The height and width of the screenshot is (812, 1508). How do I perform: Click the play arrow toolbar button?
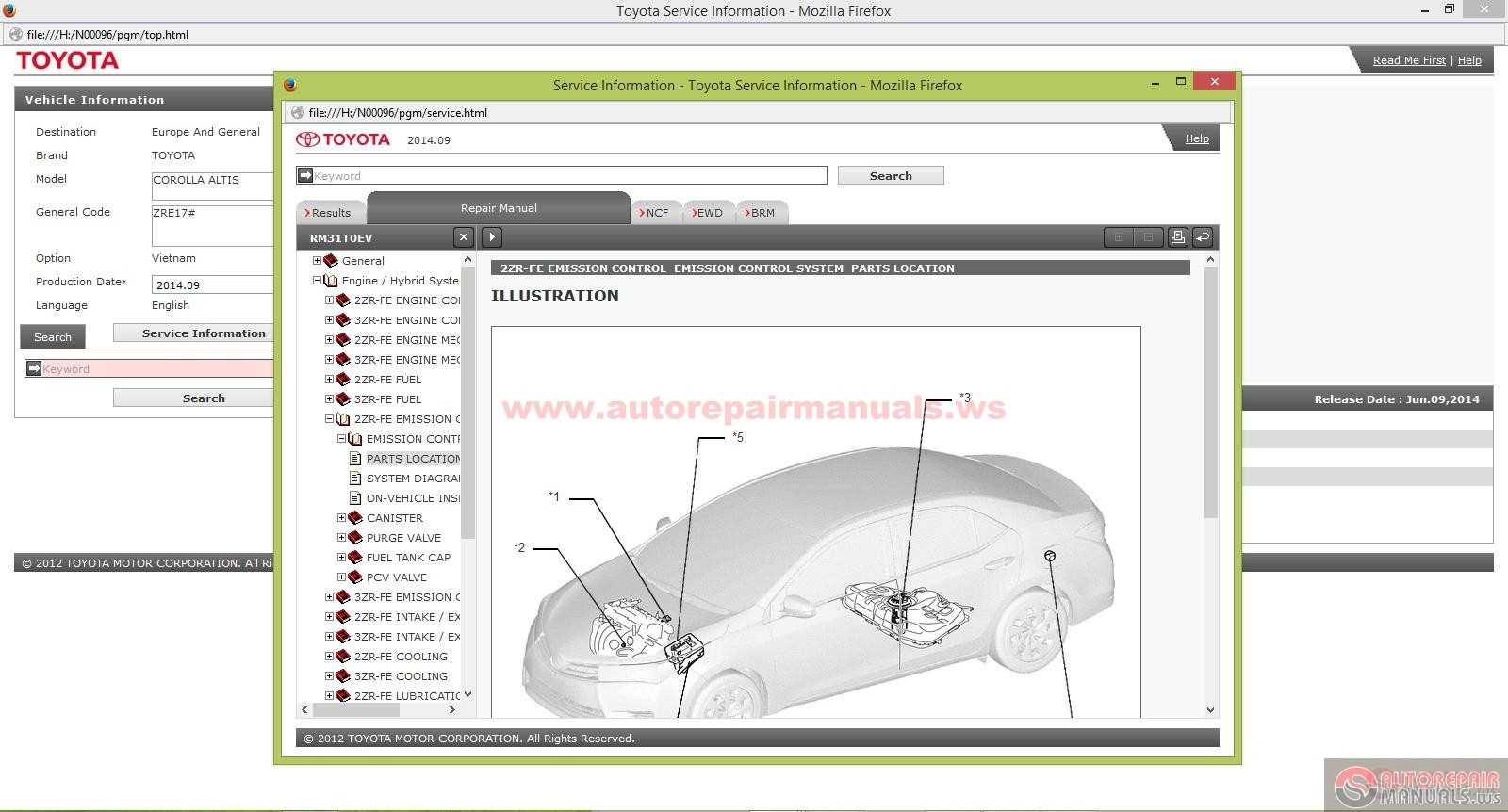[492, 237]
